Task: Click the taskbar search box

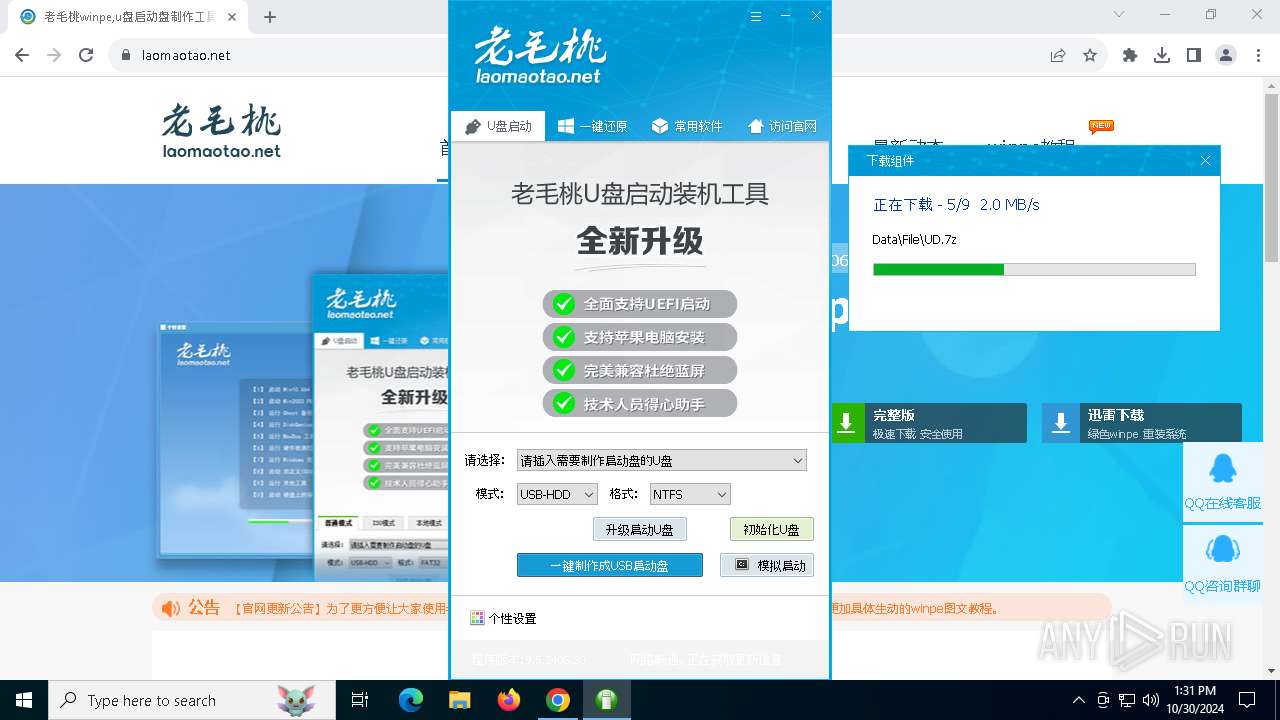Action: pos(192,700)
